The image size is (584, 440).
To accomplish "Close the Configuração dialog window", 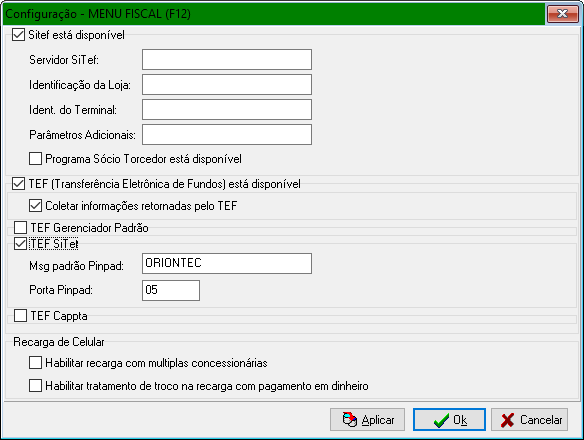I will (x=562, y=14).
